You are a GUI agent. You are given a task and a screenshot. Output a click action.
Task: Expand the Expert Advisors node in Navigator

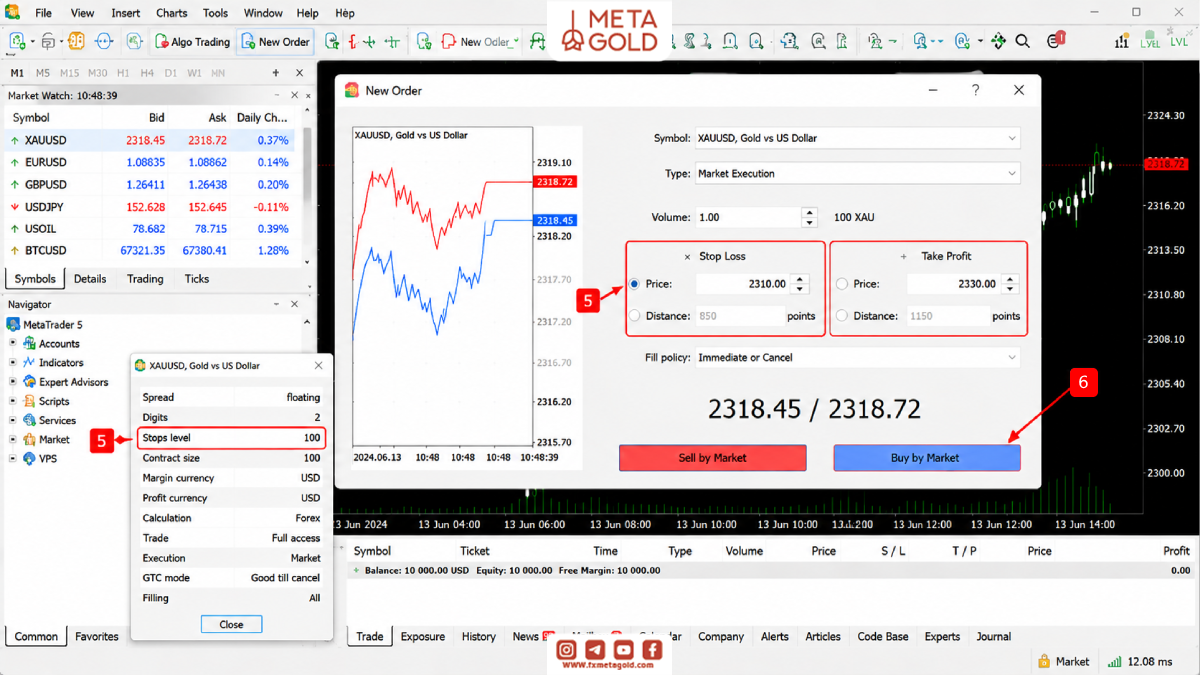point(13,382)
